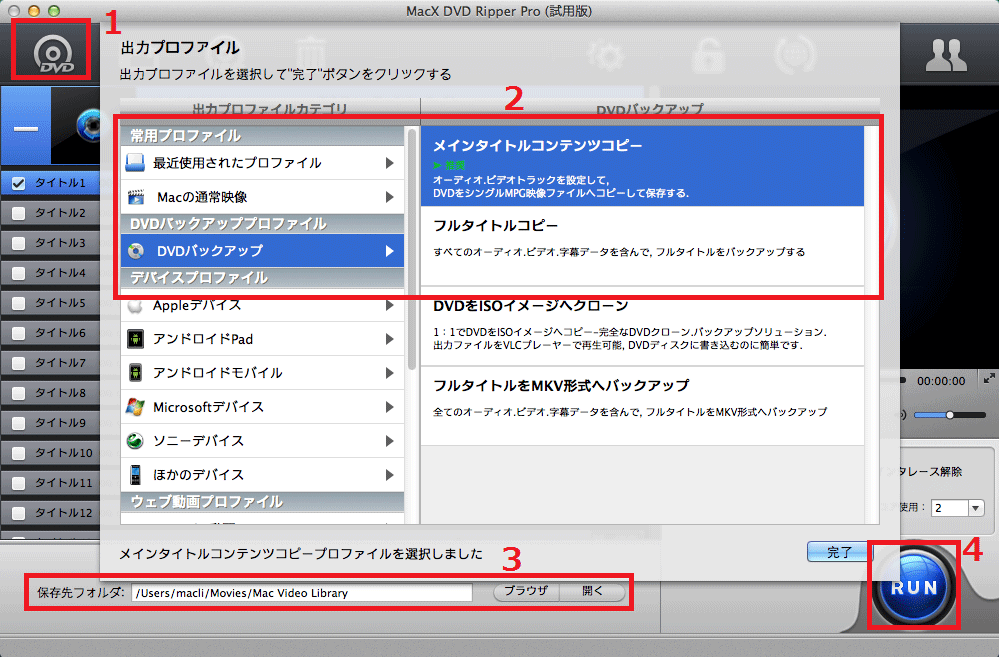The width and height of the screenshot is (999, 657).
Task: Click the 完了 button
Action: click(x=837, y=552)
